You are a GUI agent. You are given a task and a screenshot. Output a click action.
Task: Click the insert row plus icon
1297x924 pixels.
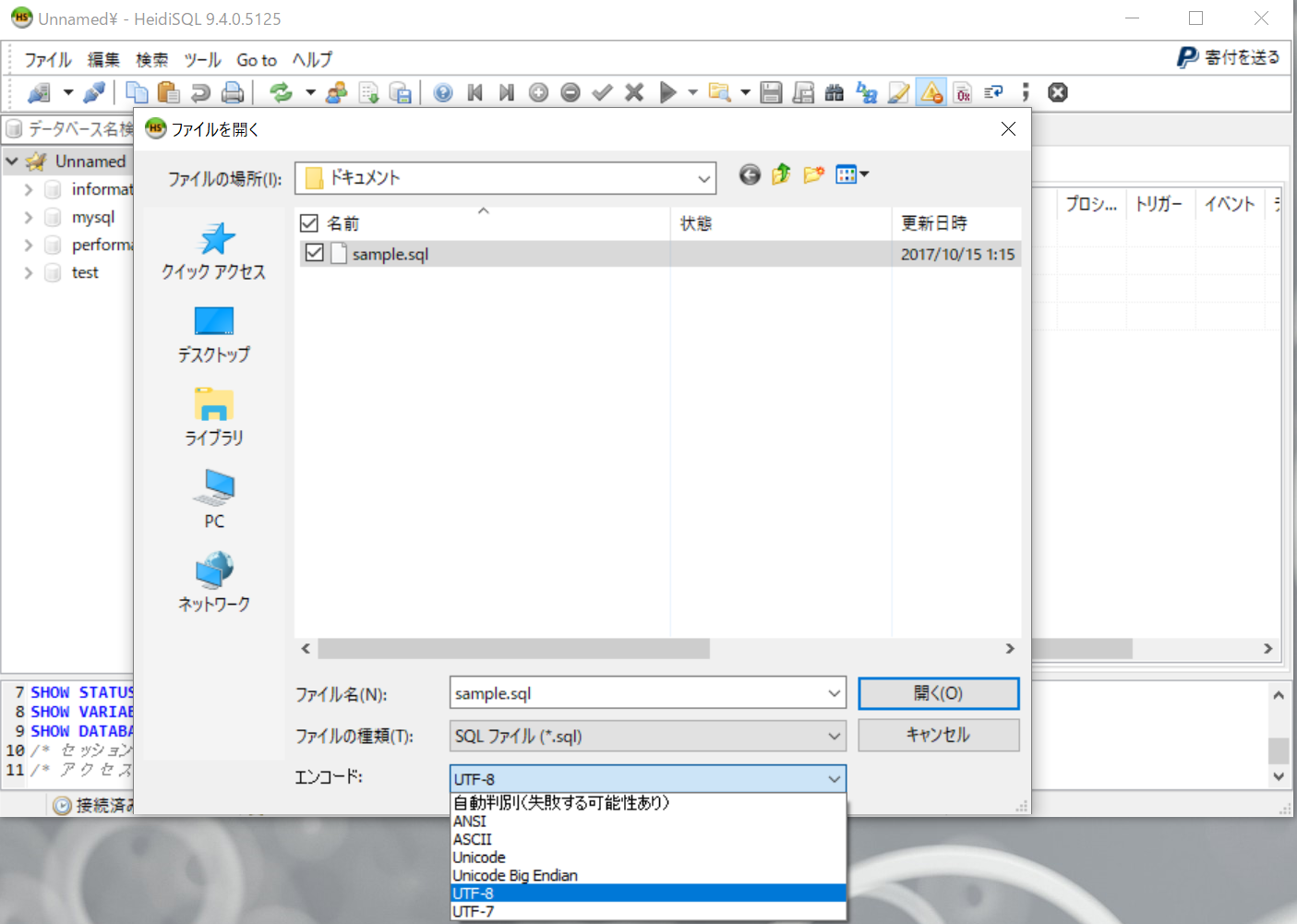click(539, 92)
